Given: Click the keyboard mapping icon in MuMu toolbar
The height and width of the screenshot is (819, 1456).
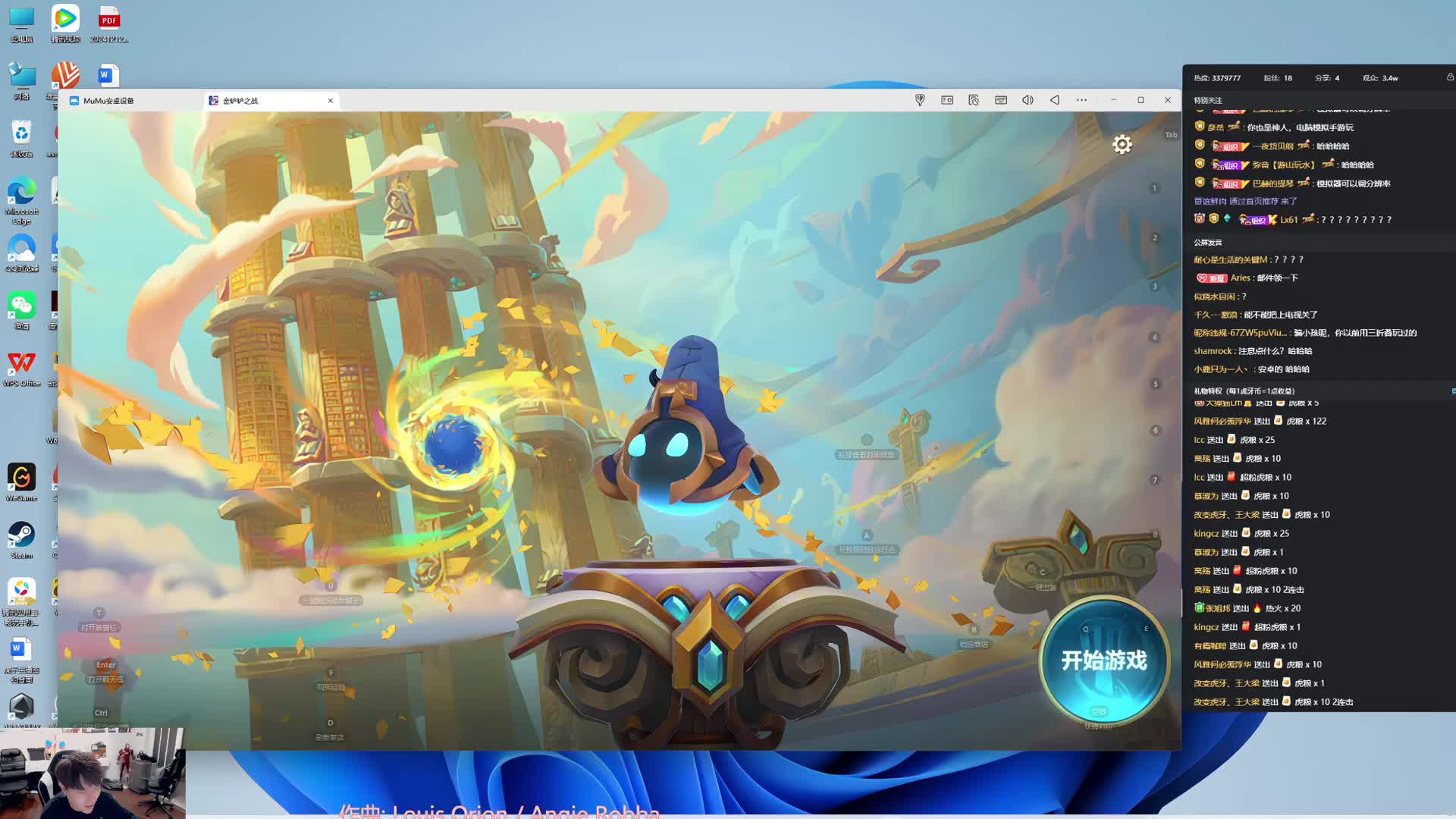Looking at the screenshot, I should pyautogui.click(x=1001, y=100).
